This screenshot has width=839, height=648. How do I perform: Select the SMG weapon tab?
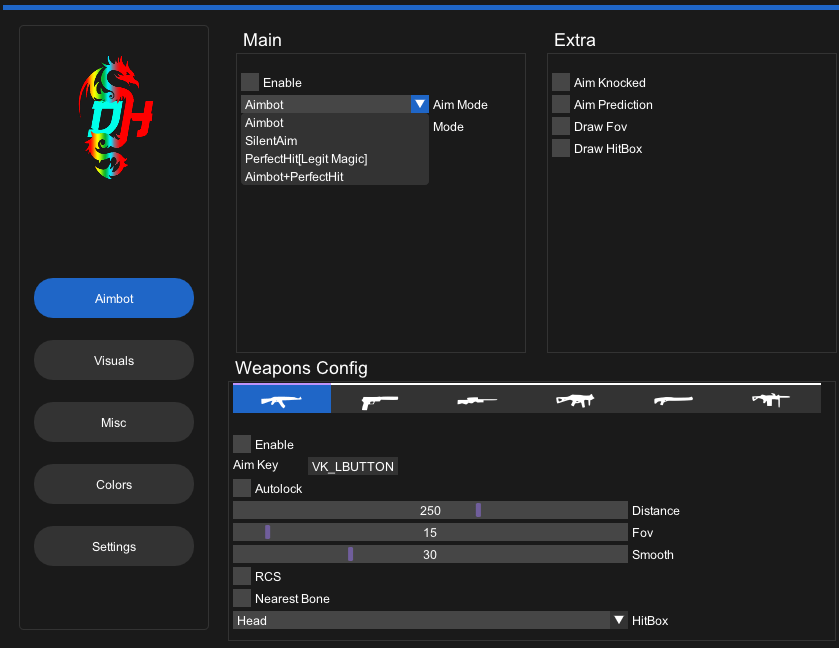pyautogui.click(x=576, y=399)
